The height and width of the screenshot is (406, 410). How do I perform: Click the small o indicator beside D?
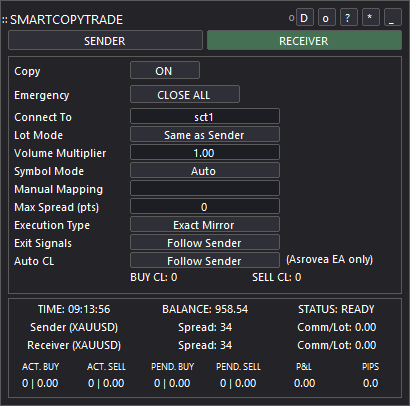291,18
